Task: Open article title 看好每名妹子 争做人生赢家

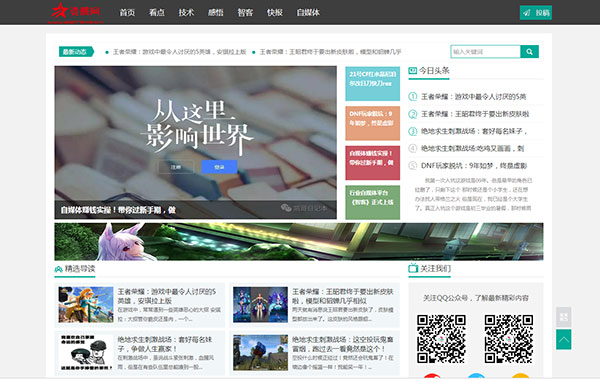Action: 165,344
